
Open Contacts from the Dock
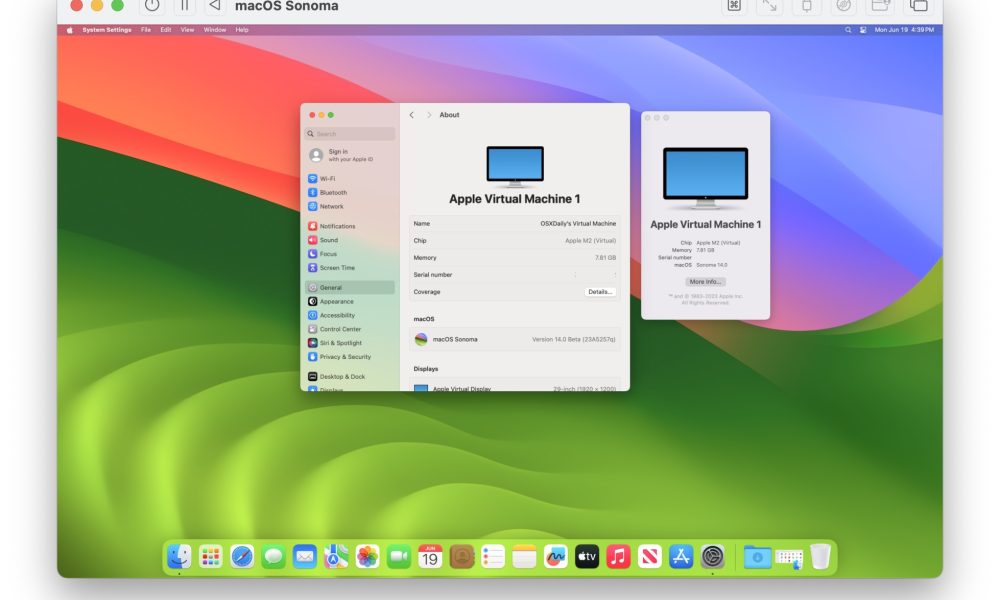click(x=462, y=557)
